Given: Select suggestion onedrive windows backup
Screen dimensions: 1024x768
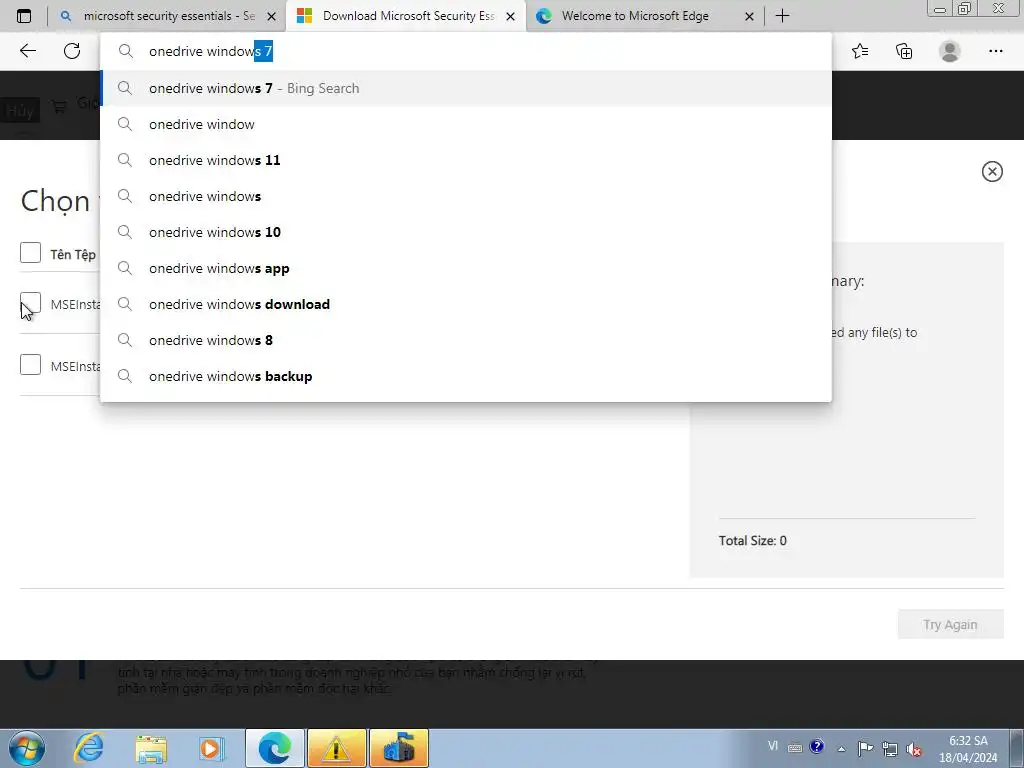Looking at the screenshot, I should coord(466,376).
